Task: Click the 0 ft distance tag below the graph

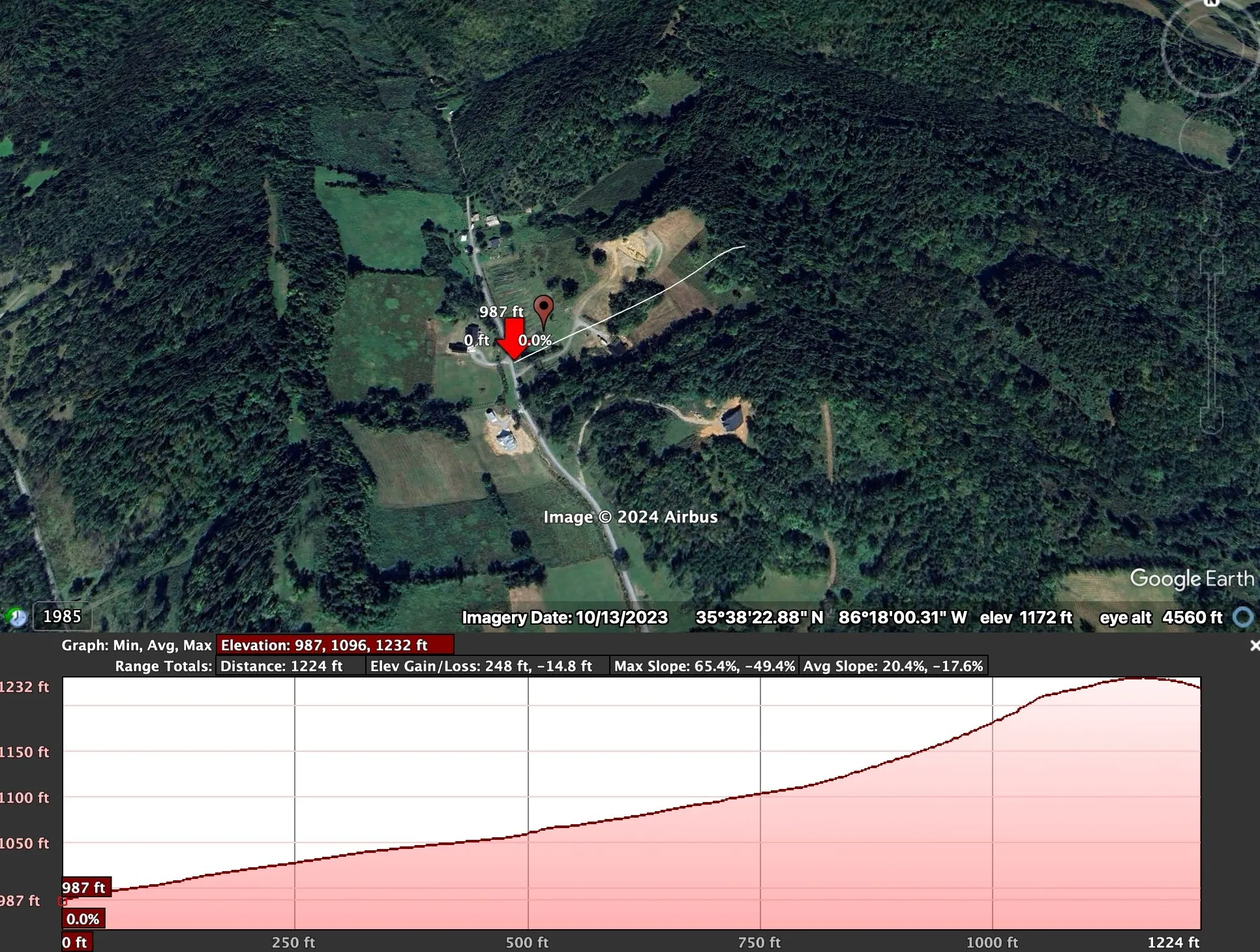Action: click(x=76, y=942)
